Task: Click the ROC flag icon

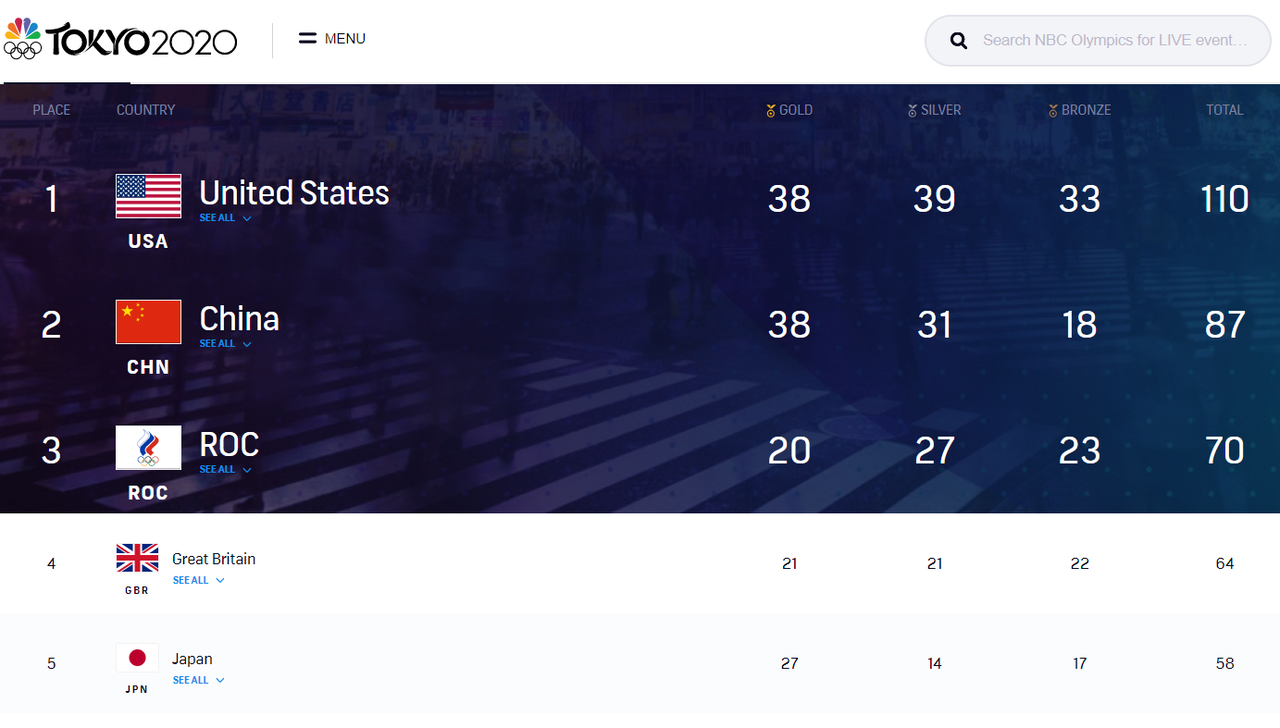Action: [x=148, y=448]
